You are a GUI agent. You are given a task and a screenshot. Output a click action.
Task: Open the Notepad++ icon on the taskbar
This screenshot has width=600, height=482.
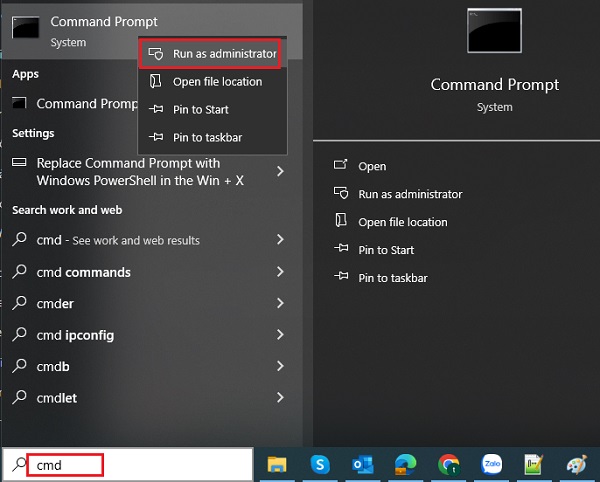(x=534, y=464)
